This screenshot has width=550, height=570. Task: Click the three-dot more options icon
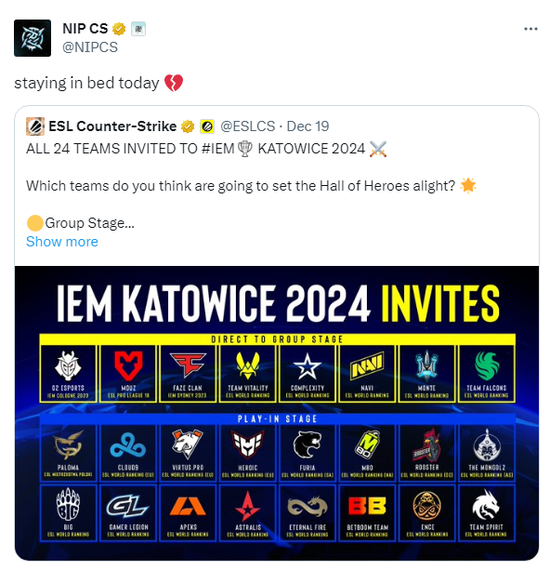tap(530, 29)
